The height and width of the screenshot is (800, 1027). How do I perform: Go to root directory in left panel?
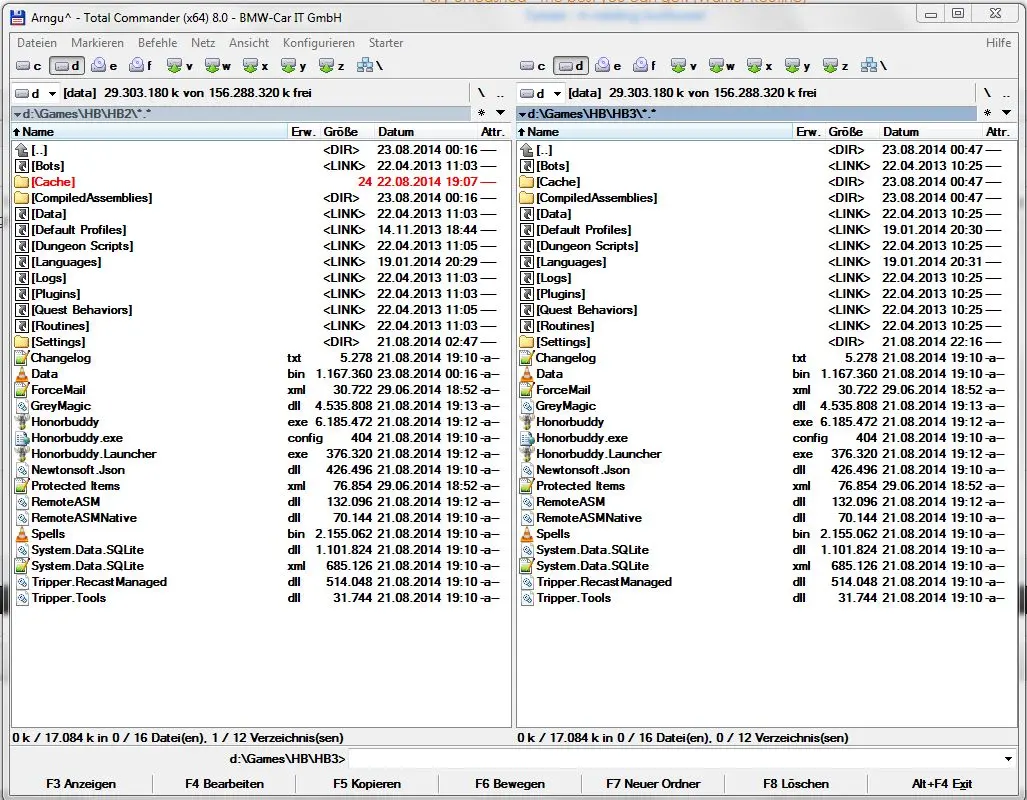coord(481,93)
